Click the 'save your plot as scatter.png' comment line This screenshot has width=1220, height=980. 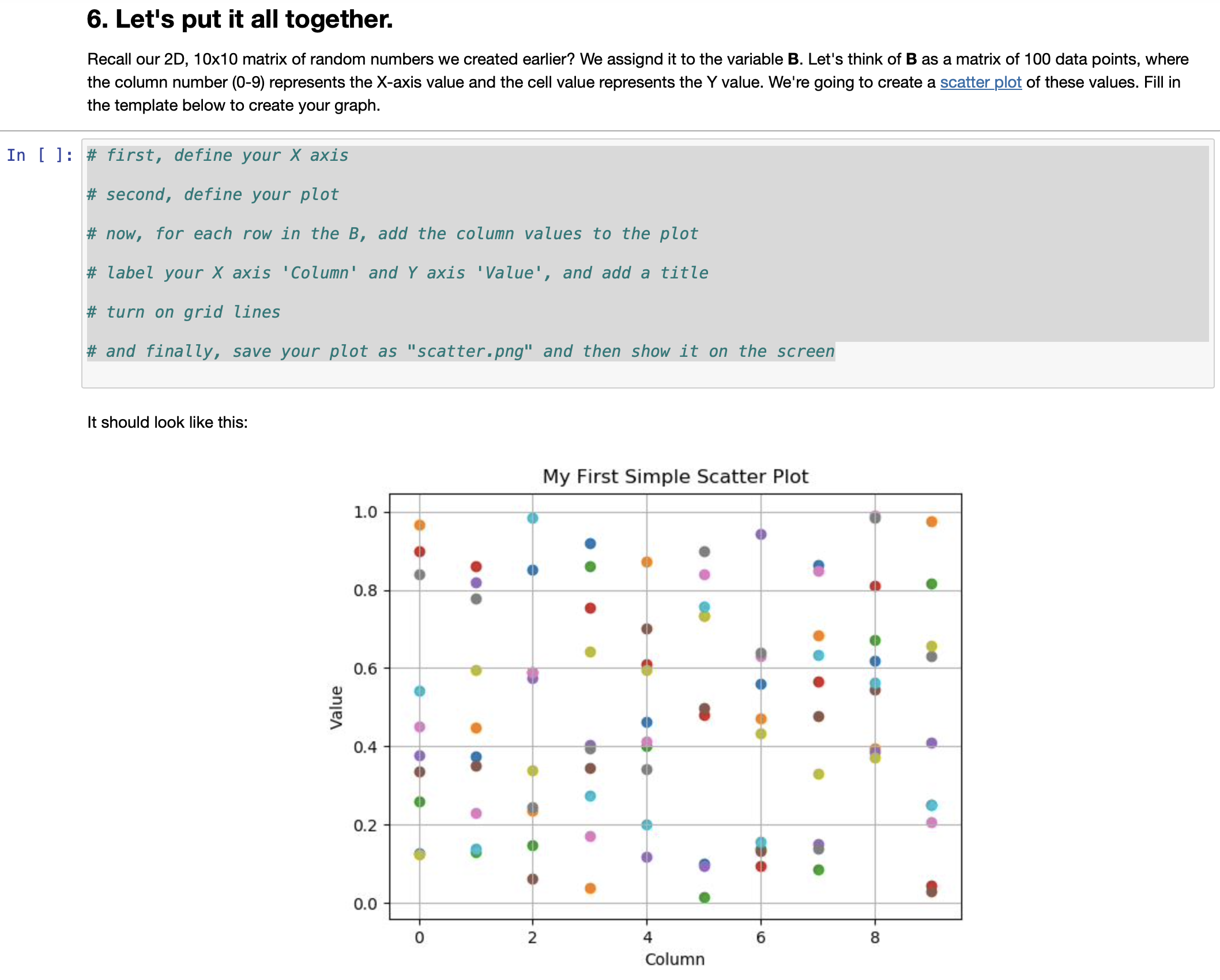(x=461, y=351)
